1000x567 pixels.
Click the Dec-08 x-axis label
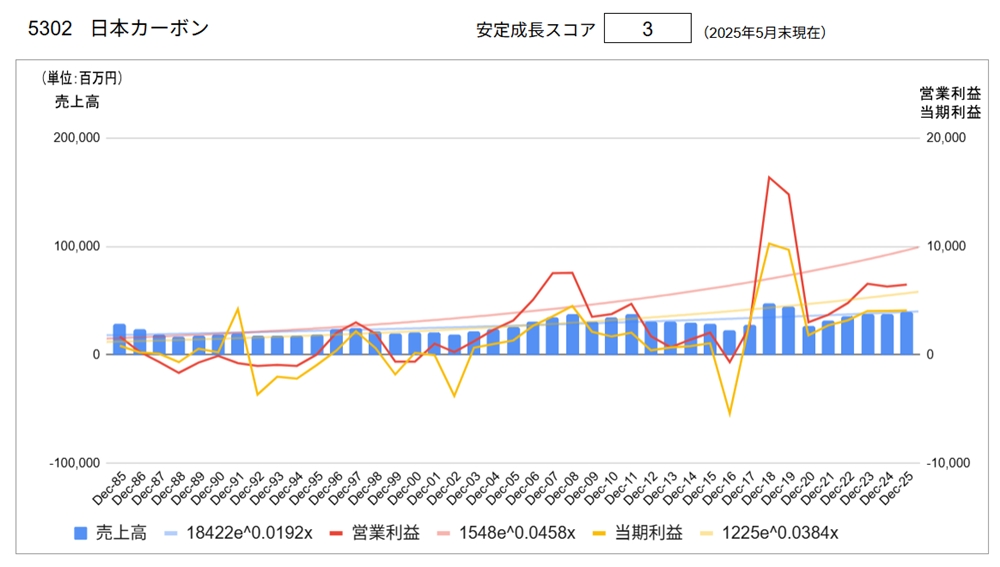pyautogui.click(x=562, y=489)
